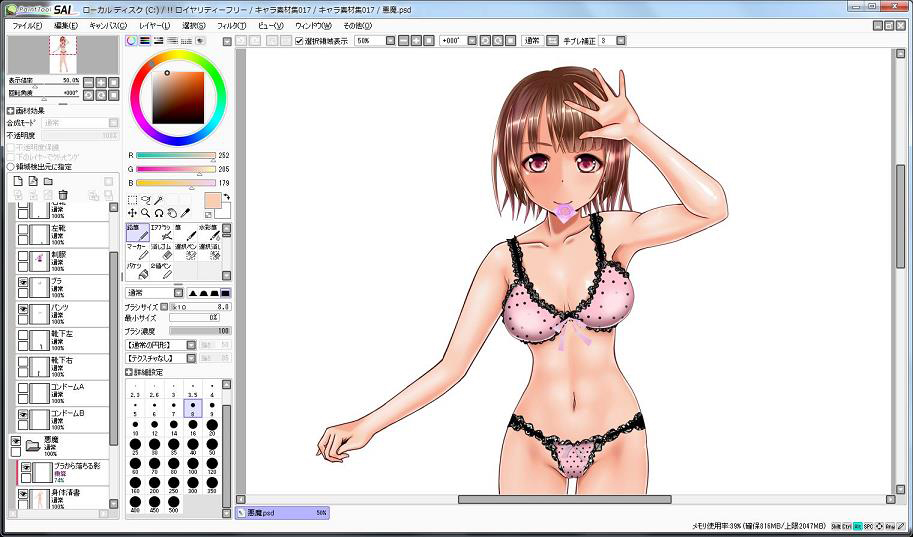913x537 pixels.
Task: Click the new layer icon
Action: (17, 181)
